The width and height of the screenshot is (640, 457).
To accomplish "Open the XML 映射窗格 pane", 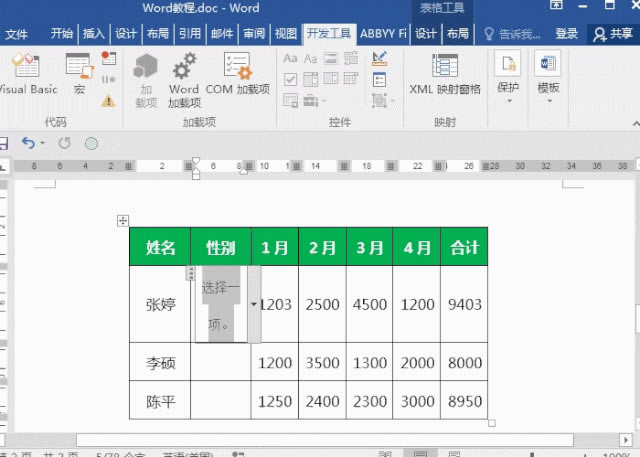I will (445, 73).
